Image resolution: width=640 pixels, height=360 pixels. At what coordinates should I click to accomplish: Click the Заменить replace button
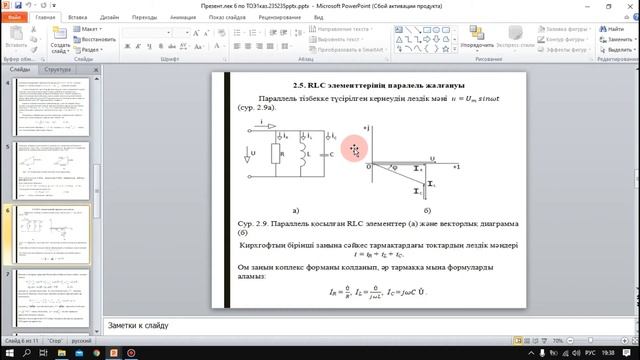(617, 39)
